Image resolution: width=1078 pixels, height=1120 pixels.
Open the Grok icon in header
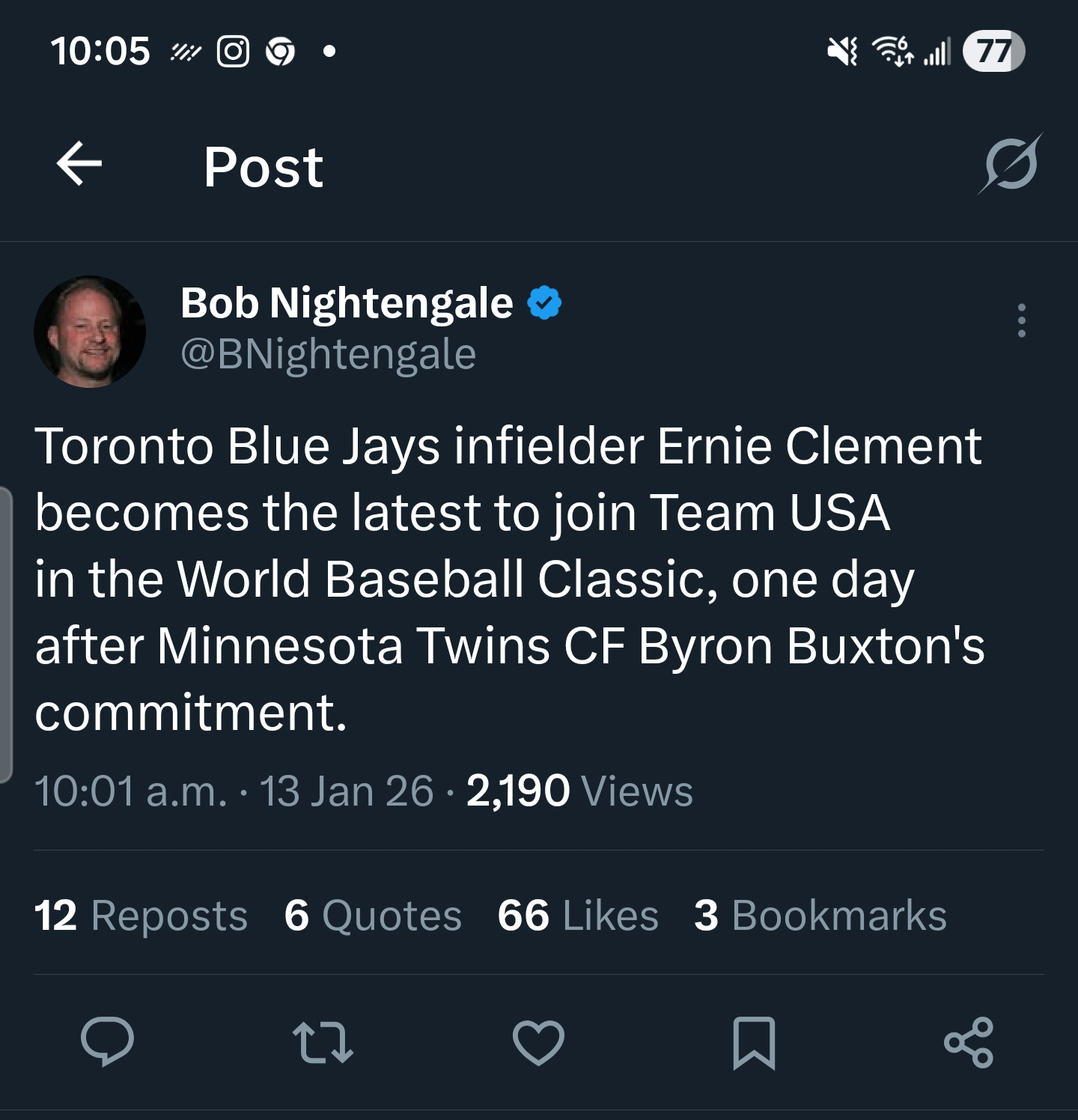click(x=1011, y=164)
